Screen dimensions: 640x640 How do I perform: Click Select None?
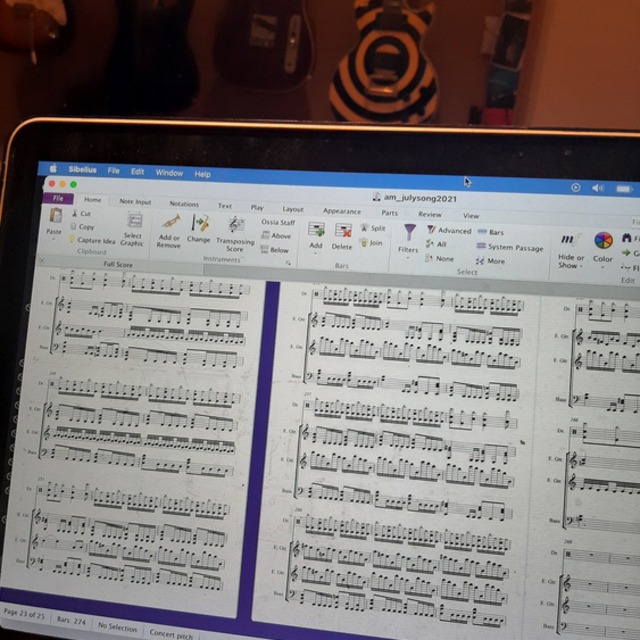tap(439, 258)
